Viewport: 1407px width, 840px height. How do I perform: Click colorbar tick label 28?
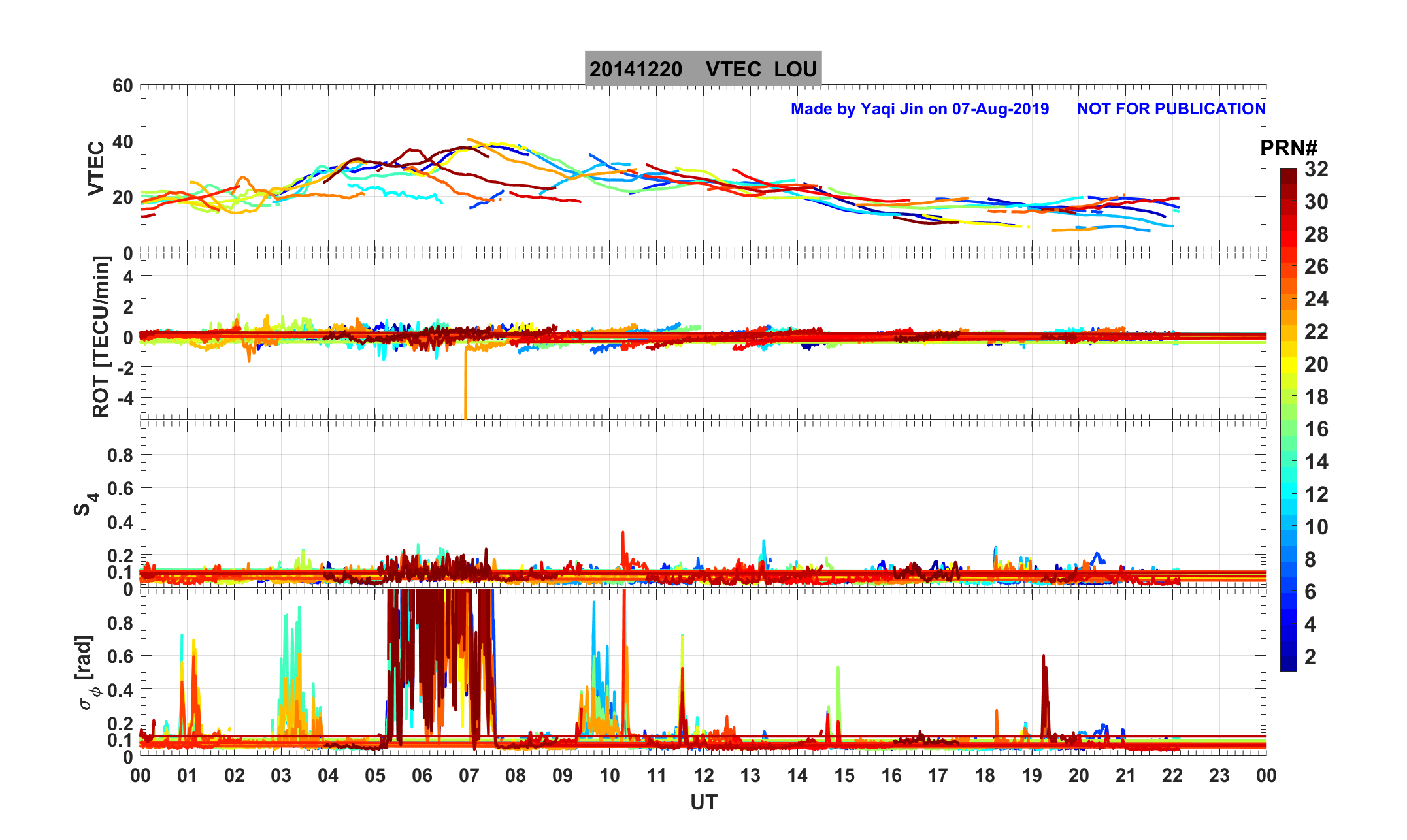[x=1316, y=234]
